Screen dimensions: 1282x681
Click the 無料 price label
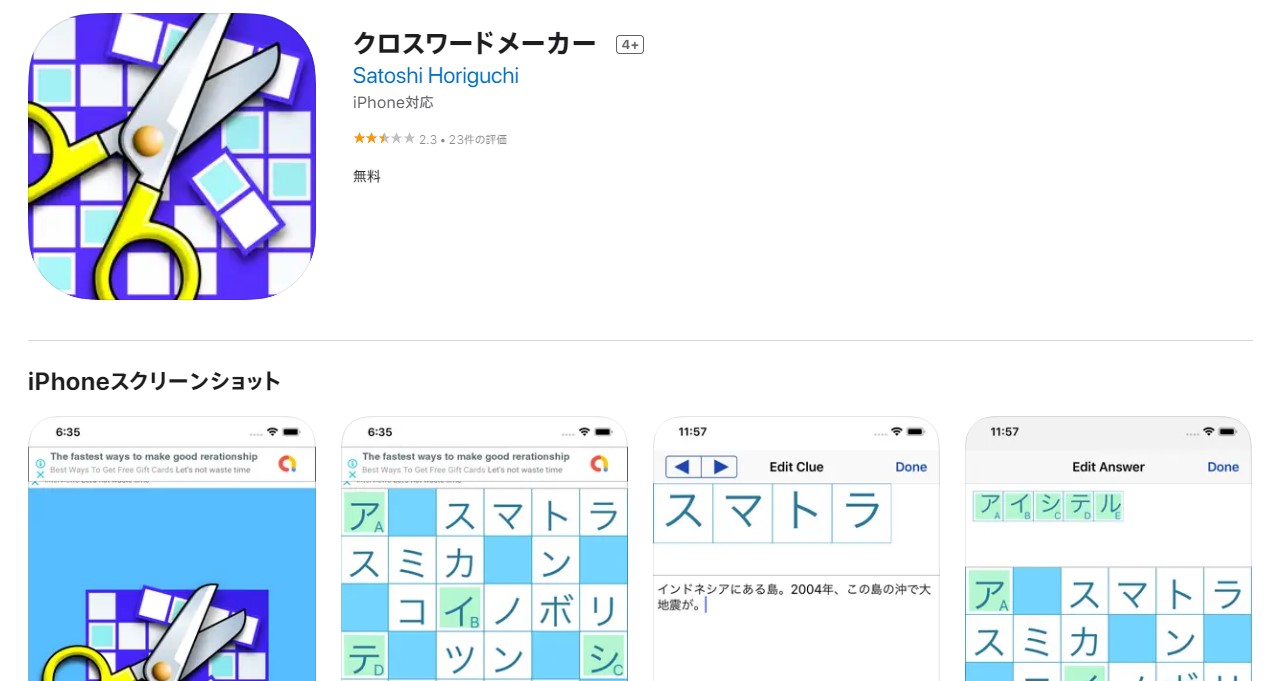[367, 176]
